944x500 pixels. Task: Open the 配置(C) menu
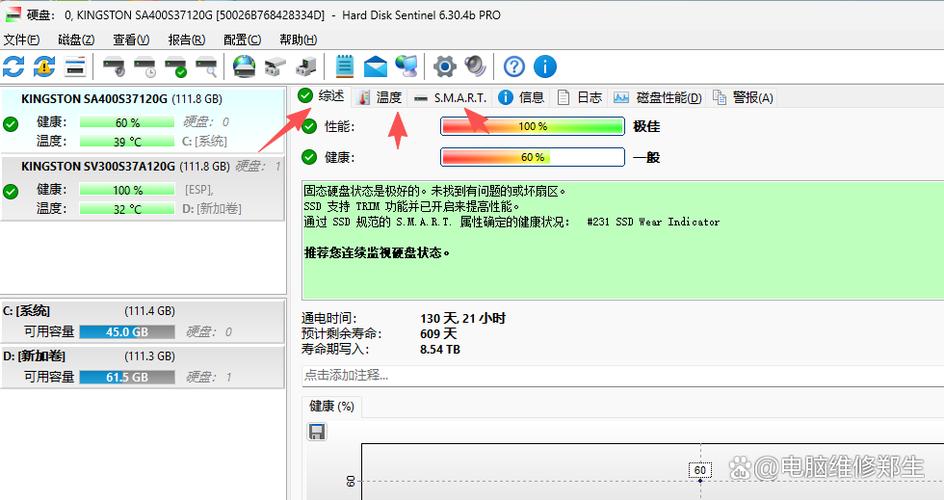click(x=242, y=40)
